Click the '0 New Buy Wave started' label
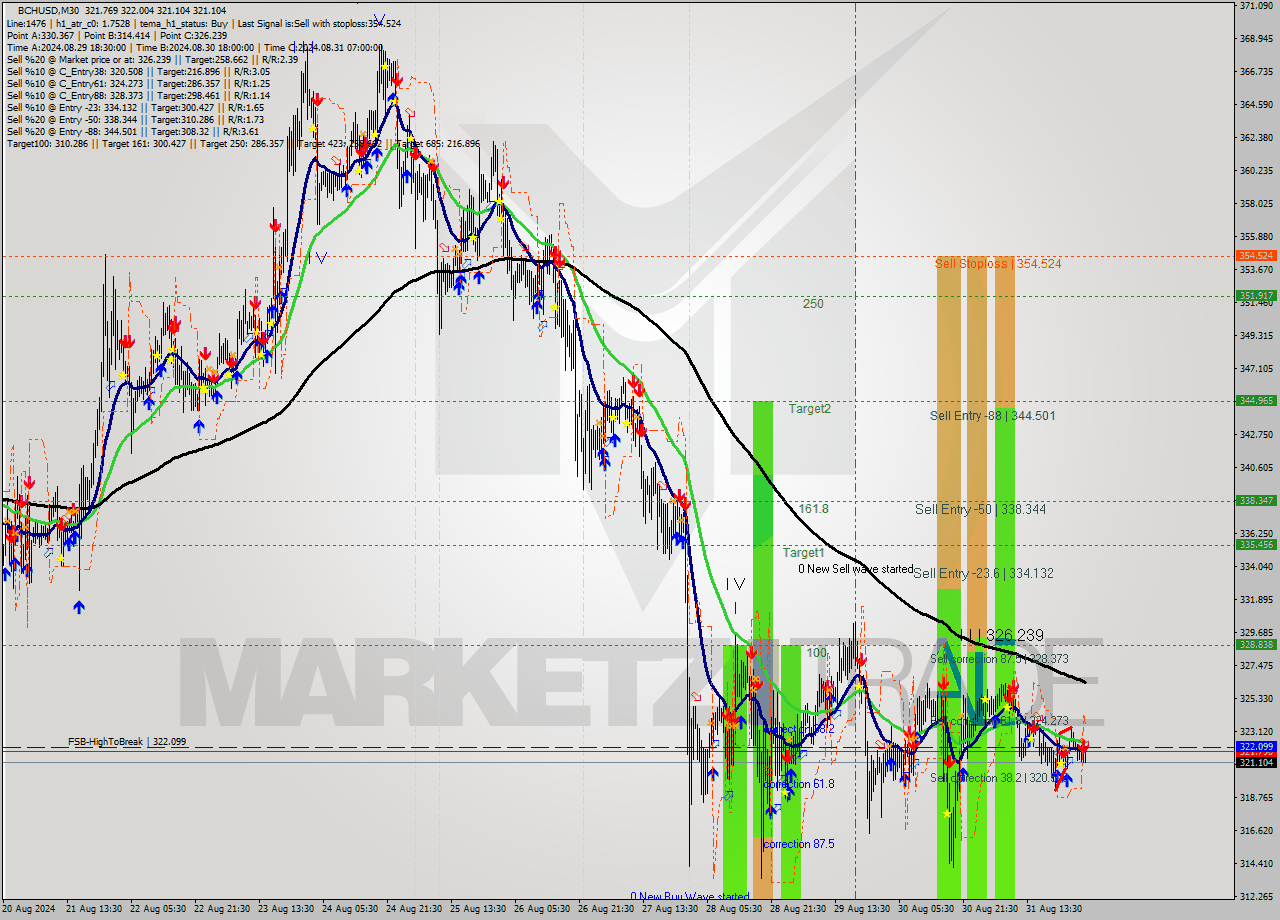The width and height of the screenshot is (1280, 920). click(689, 896)
